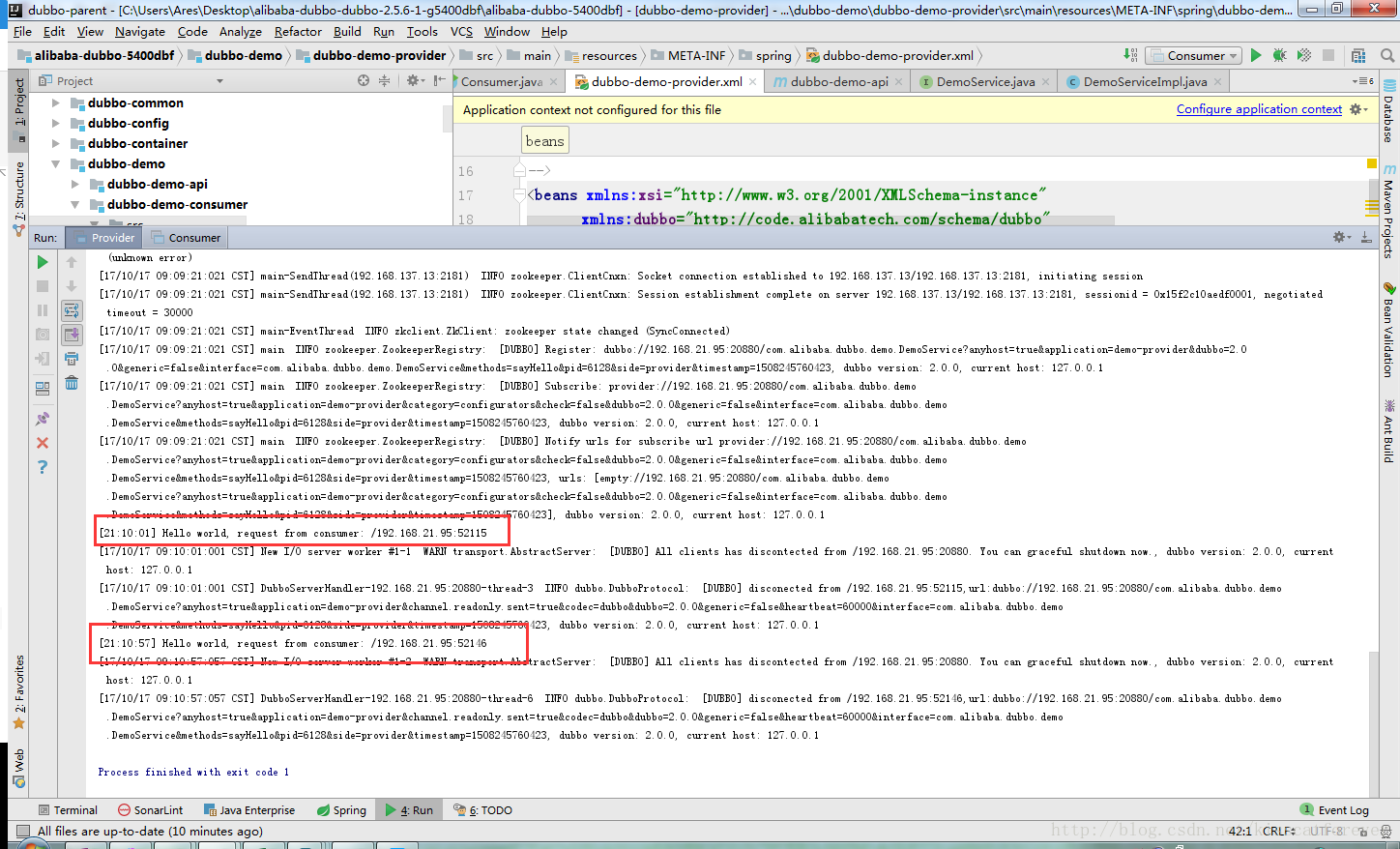Click the Make Project build icon

(x=1131, y=55)
